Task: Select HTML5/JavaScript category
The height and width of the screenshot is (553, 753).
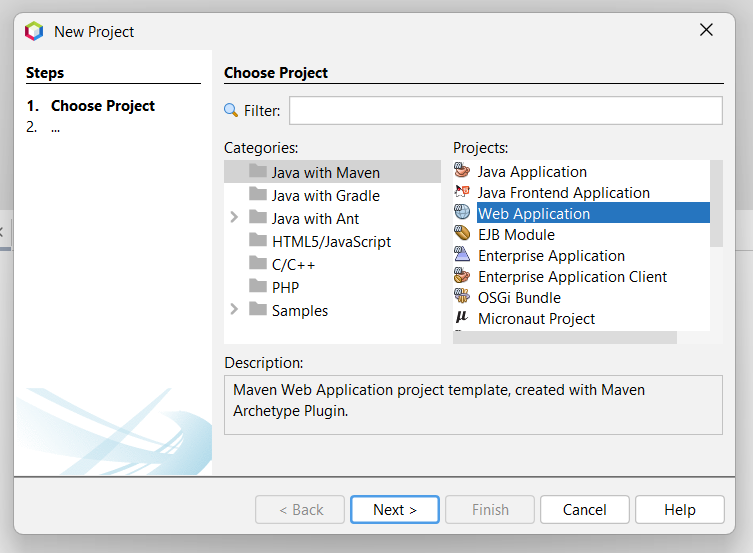Action: point(331,242)
